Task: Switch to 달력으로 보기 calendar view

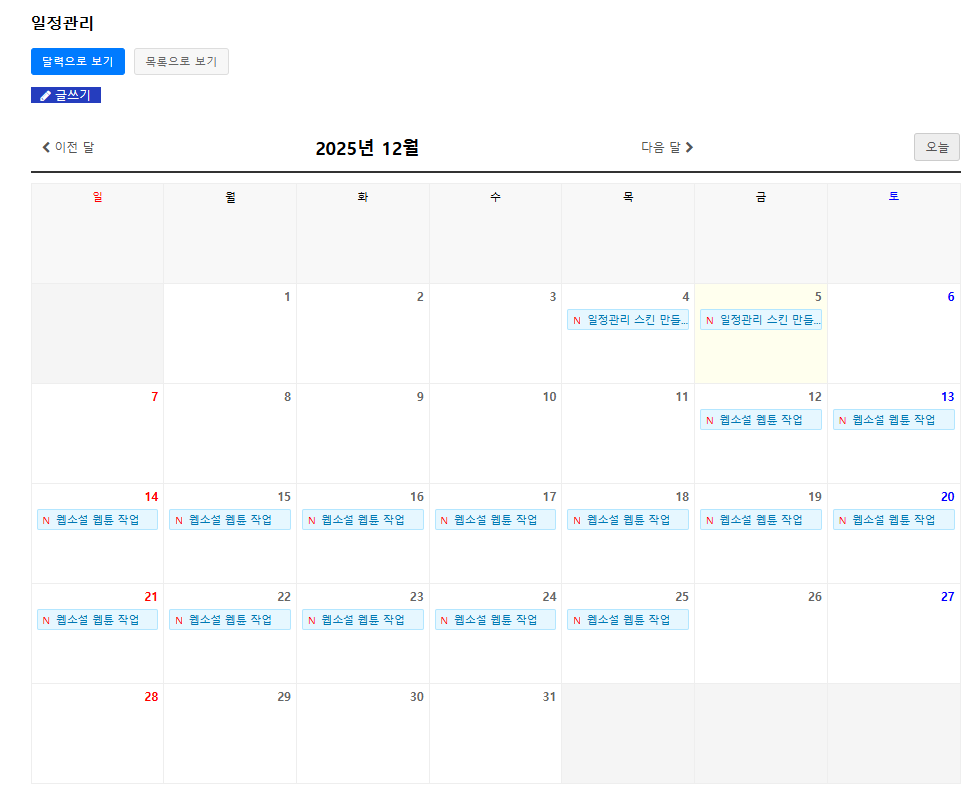Action: point(78,61)
